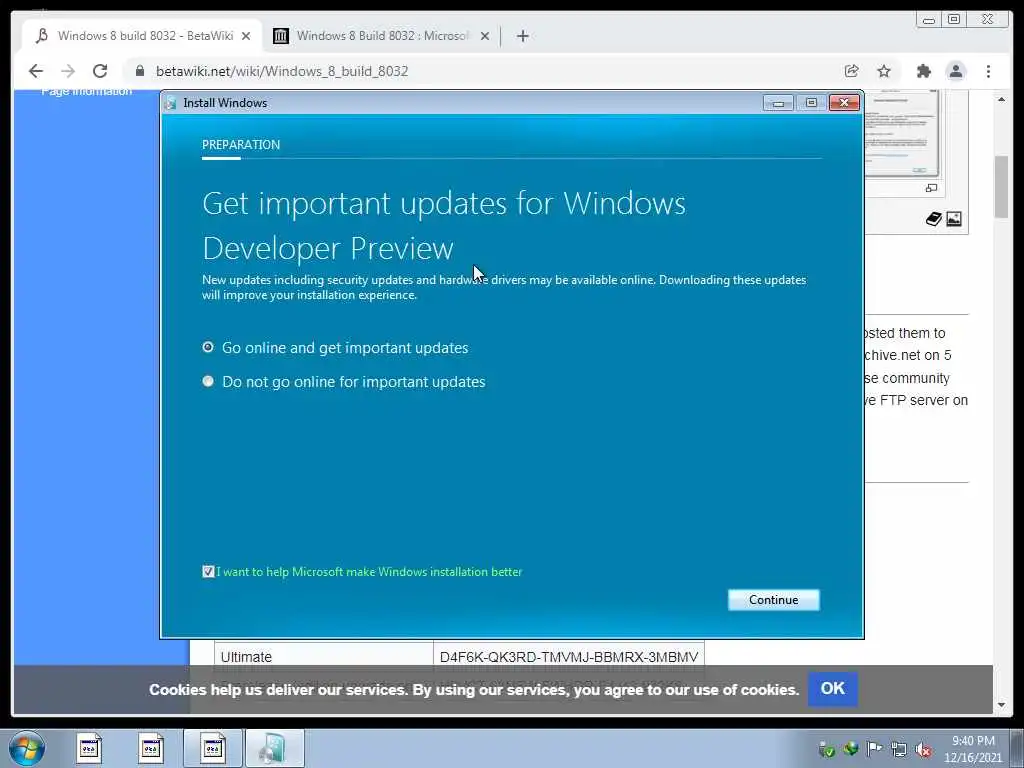This screenshot has height=768, width=1024.
Task: Uncheck 'I want to help Microsoft' checkbox
Action: pos(208,572)
